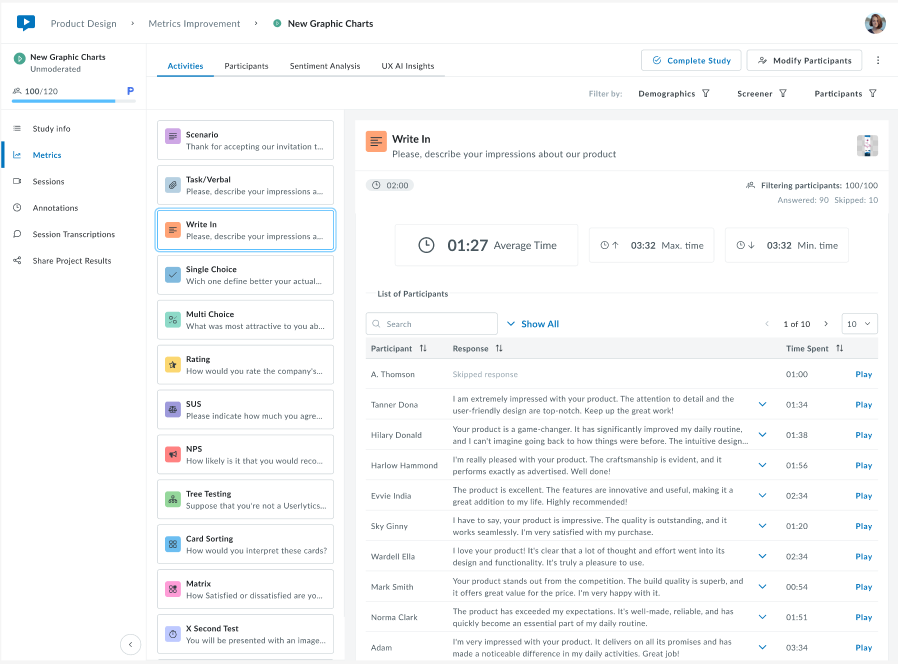Viewport: 898px width, 664px height.
Task: Click the Modify Participants button
Action: [804, 60]
